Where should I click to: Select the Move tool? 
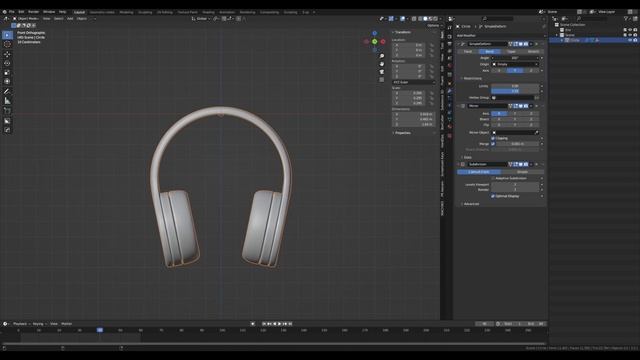7,54
